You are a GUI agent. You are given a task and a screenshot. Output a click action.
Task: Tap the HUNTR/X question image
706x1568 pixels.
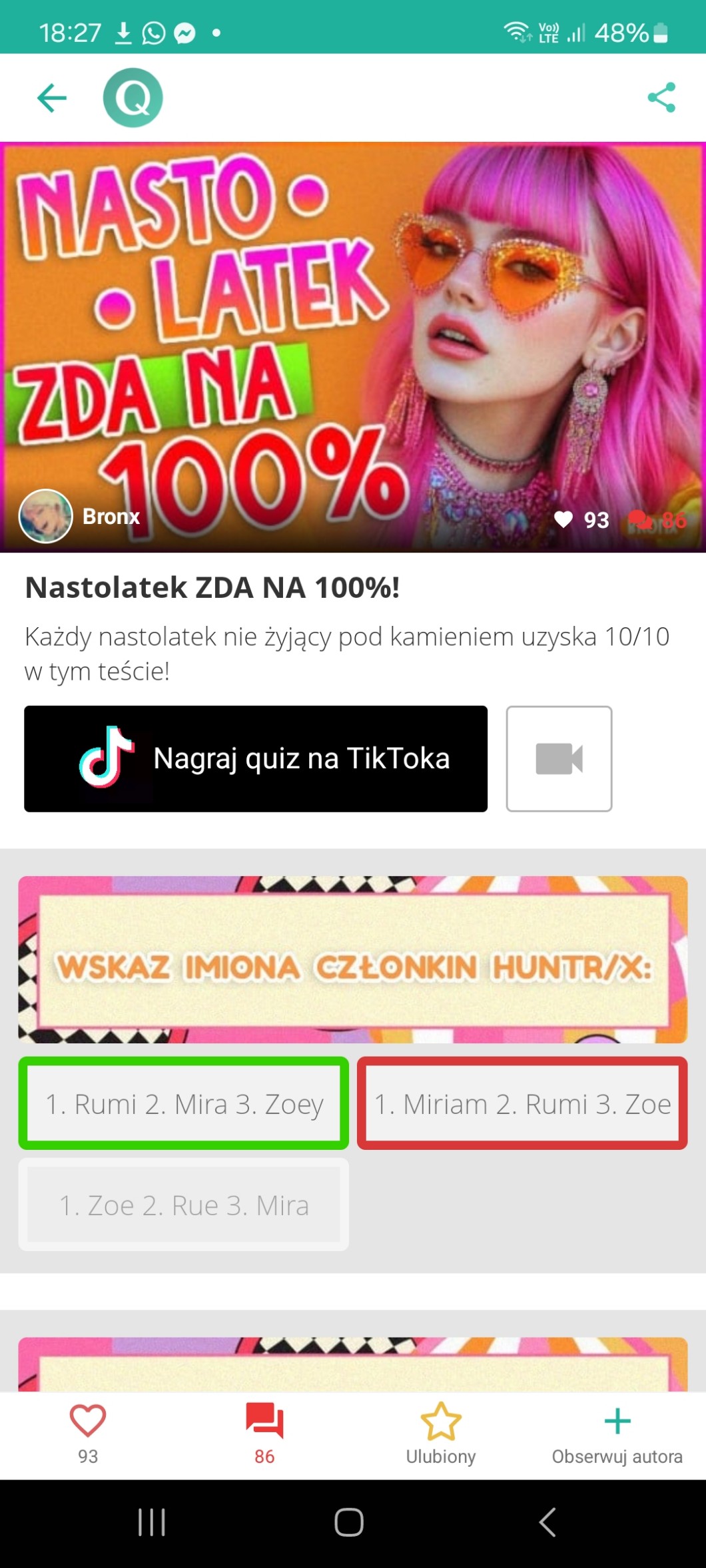pos(353,959)
